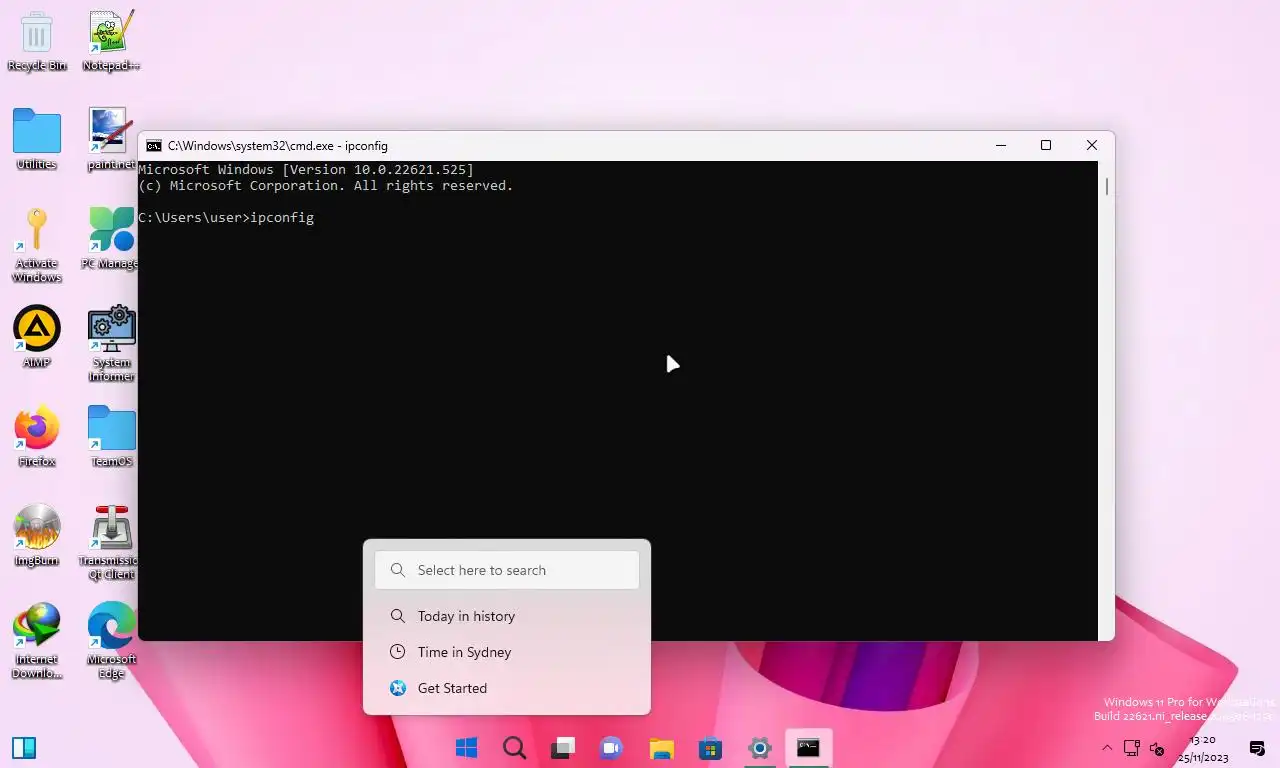Viewport: 1280px width, 768px height.
Task: Open Notepad++ desktop shortcut
Action: [111, 42]
